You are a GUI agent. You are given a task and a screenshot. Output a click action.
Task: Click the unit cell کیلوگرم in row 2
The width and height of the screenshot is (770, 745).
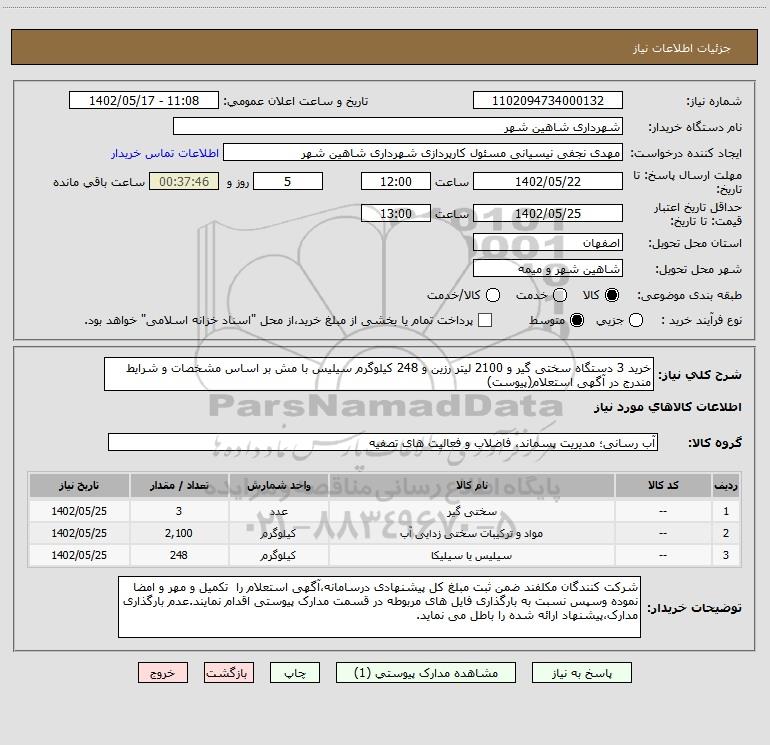[x=278, y=533]
